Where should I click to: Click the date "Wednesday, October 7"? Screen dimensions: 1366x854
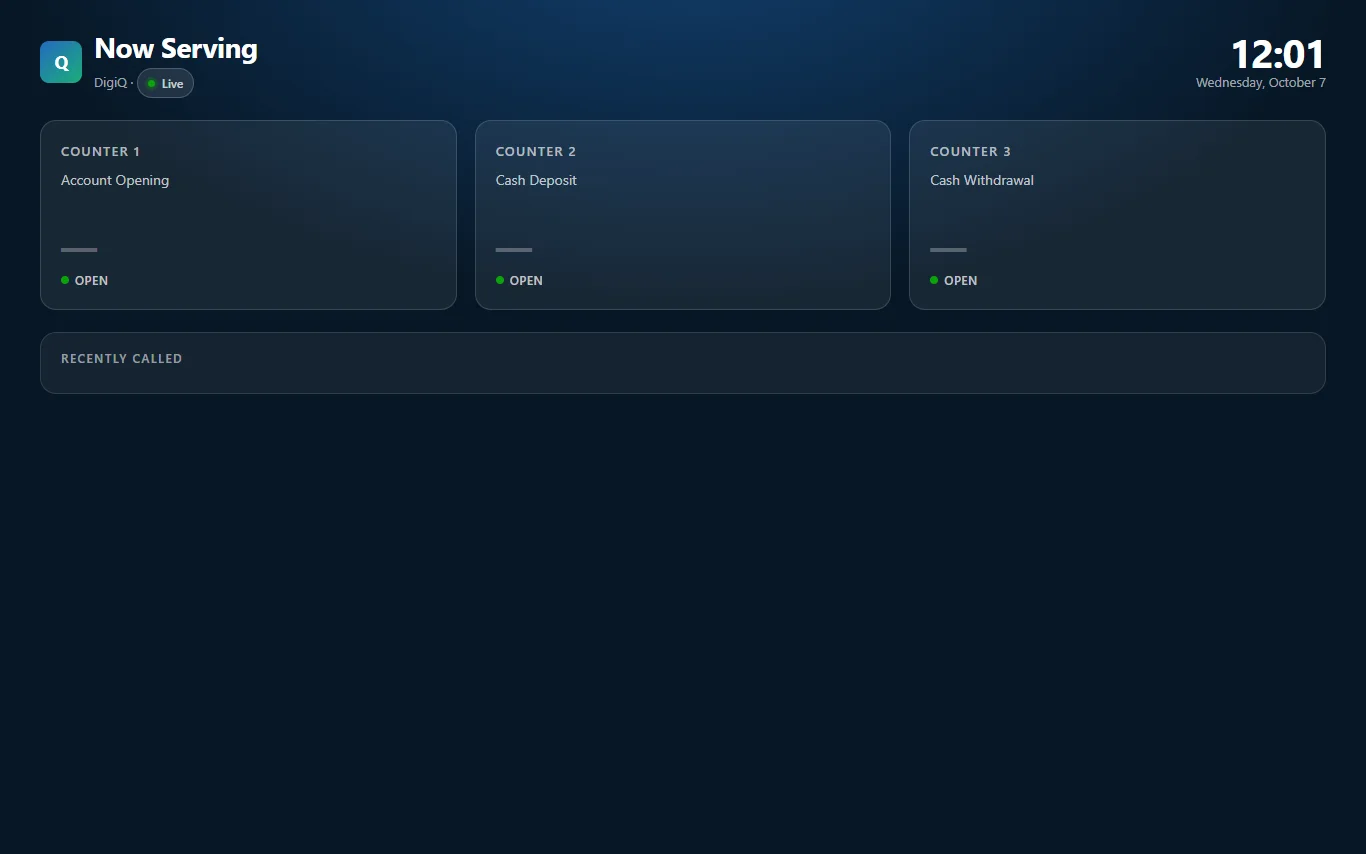click(x=1261, y=83)
